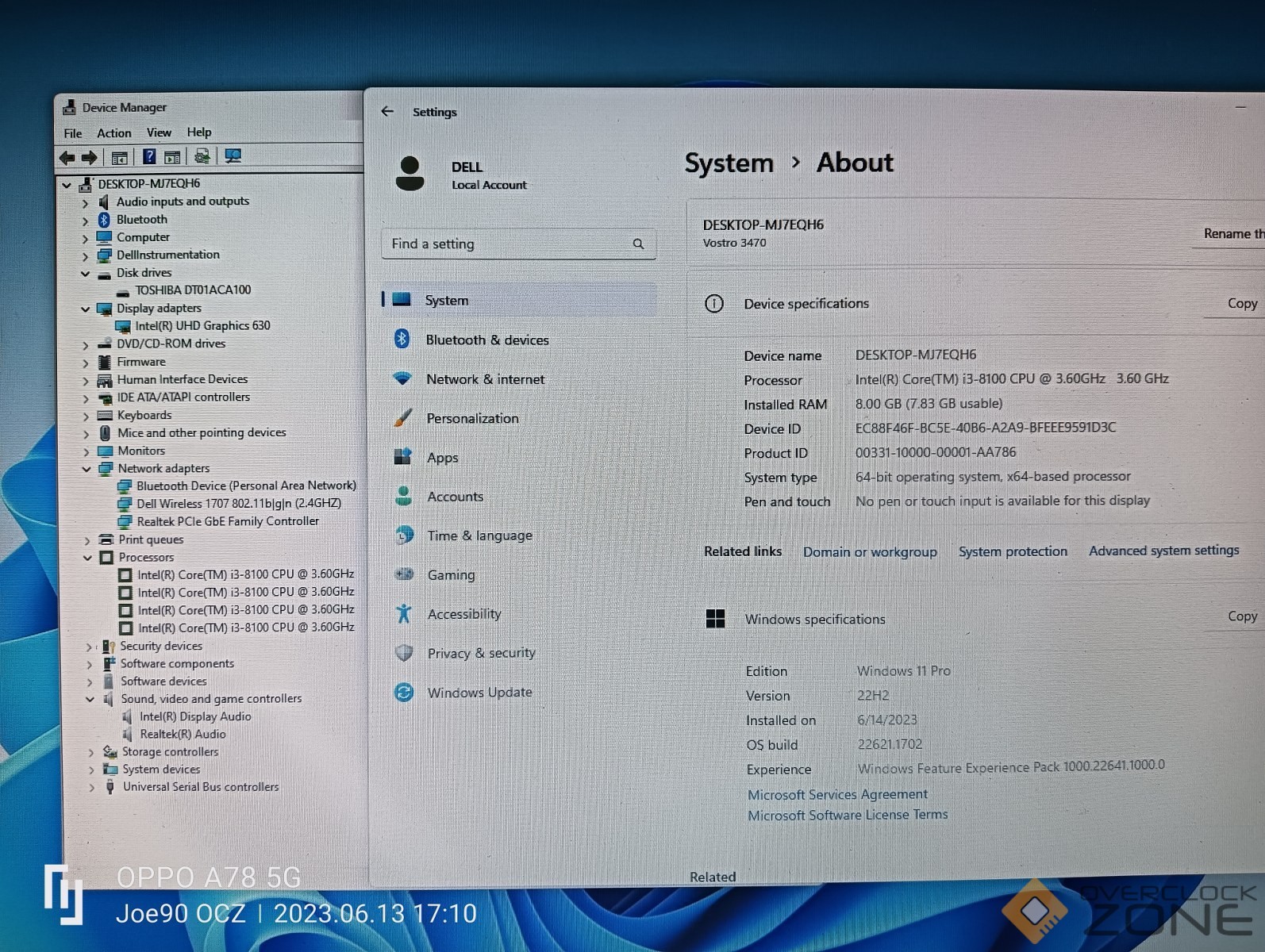Viewport: 1265px width, 952px height.
Task: Click the DELL user account avatar
Action: 409,173
